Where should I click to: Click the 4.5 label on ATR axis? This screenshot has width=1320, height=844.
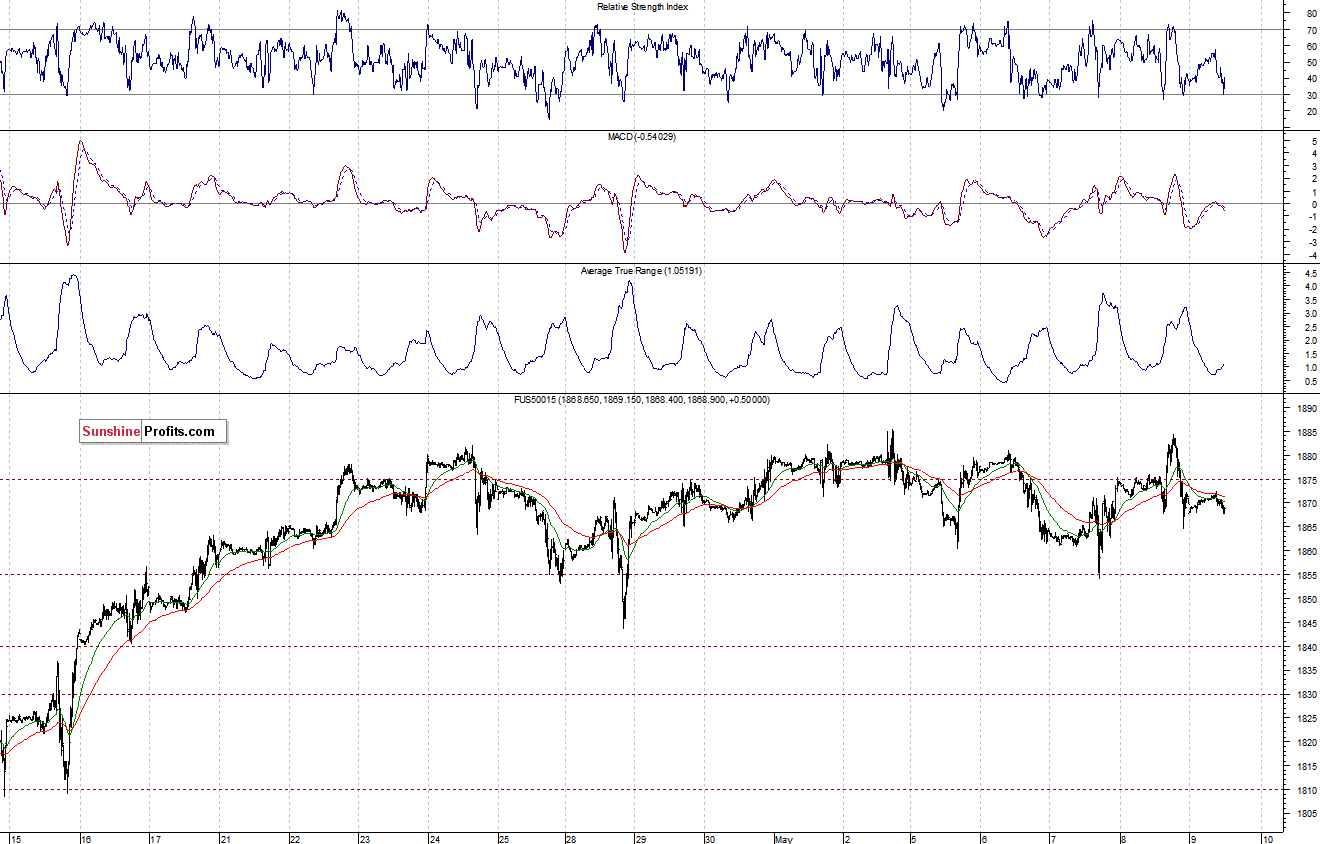[x=1310, y=273]
